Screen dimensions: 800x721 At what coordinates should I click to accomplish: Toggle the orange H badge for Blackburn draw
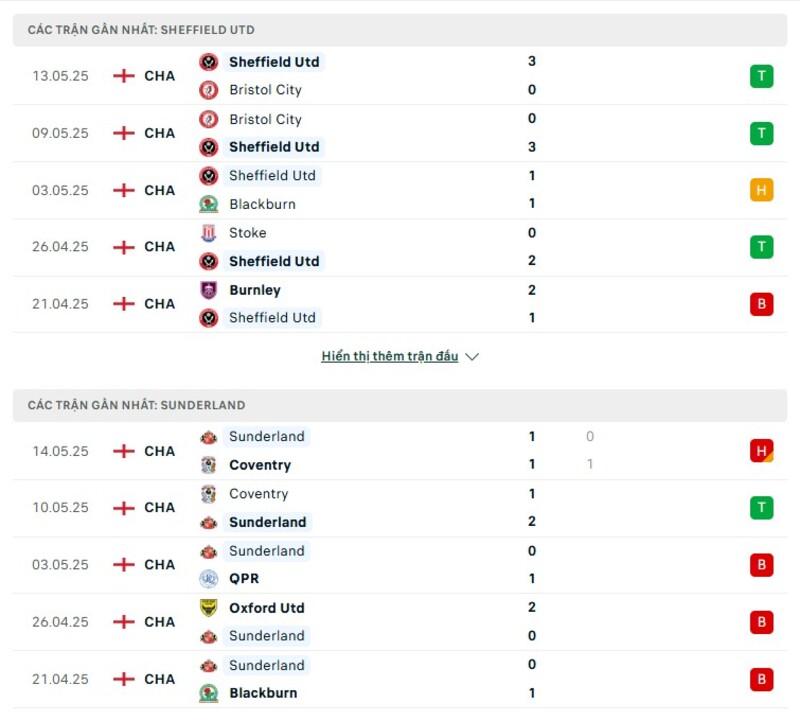click(762, 189)
